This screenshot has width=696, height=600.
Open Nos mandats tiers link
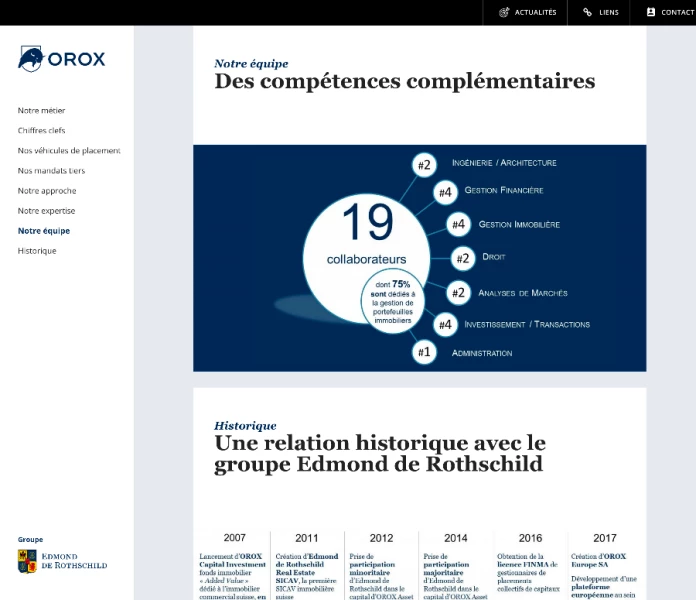(51, 170)
